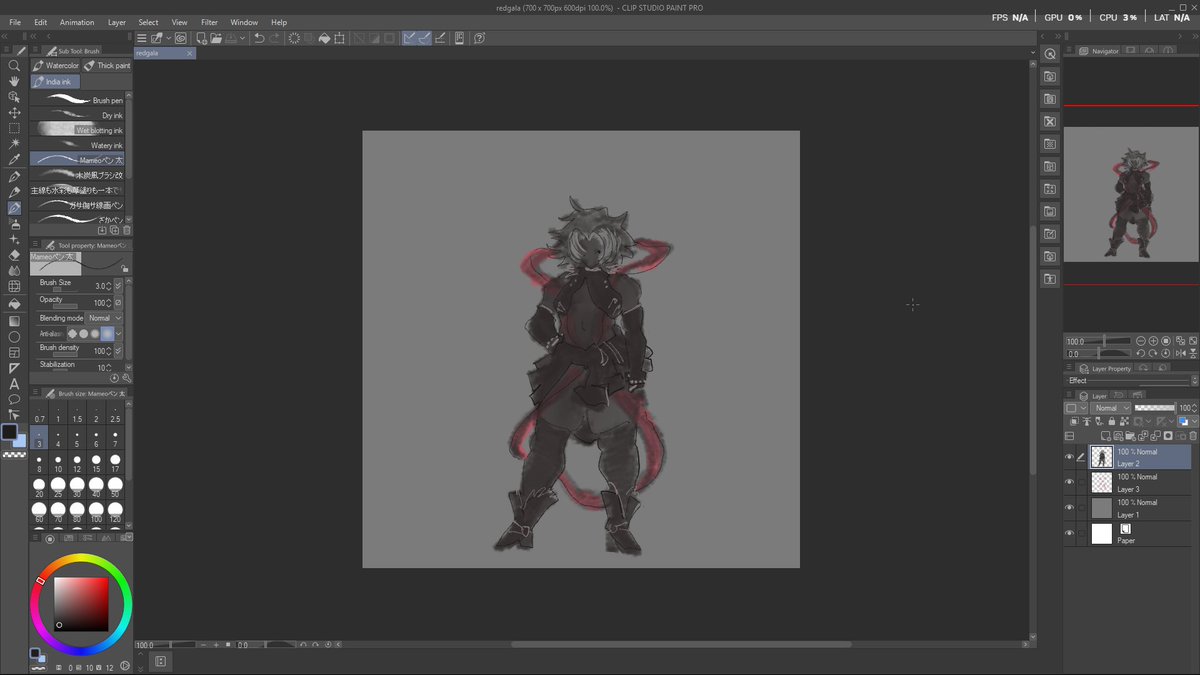Toggle visibility of Layer 3
The image size is (1200, 675).
pyautogui.click(x=1069, y=482)
